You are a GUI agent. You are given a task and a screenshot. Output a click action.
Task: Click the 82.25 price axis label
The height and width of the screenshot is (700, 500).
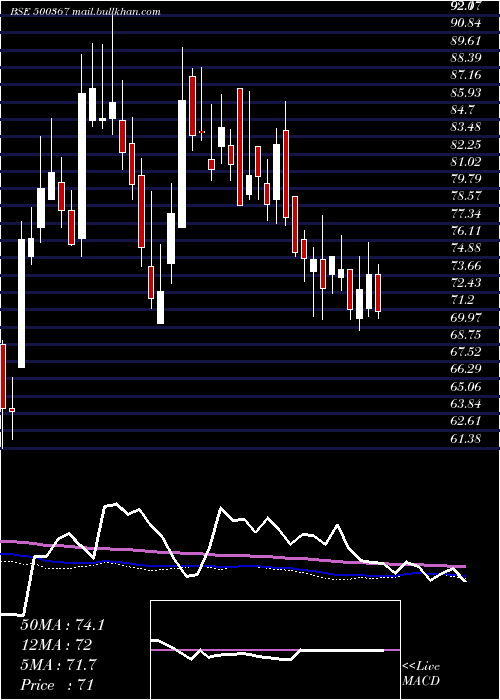point(465,144)
